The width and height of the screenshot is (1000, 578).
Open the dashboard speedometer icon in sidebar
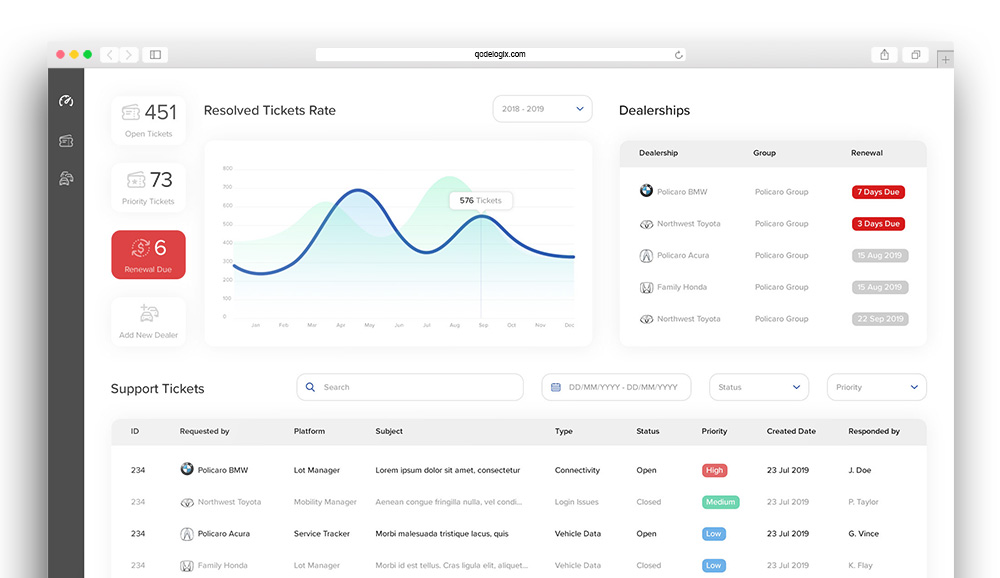(x=66, y=101)
